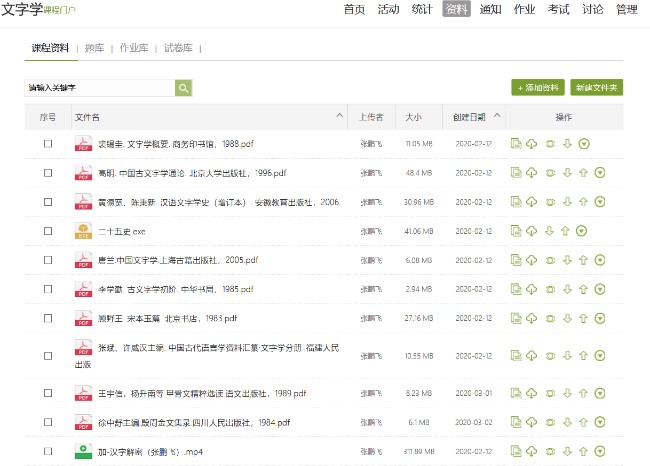Screen dimensions: 650x466
Task: Open 作业 in top navigation menu
Action: click(524, 10)
